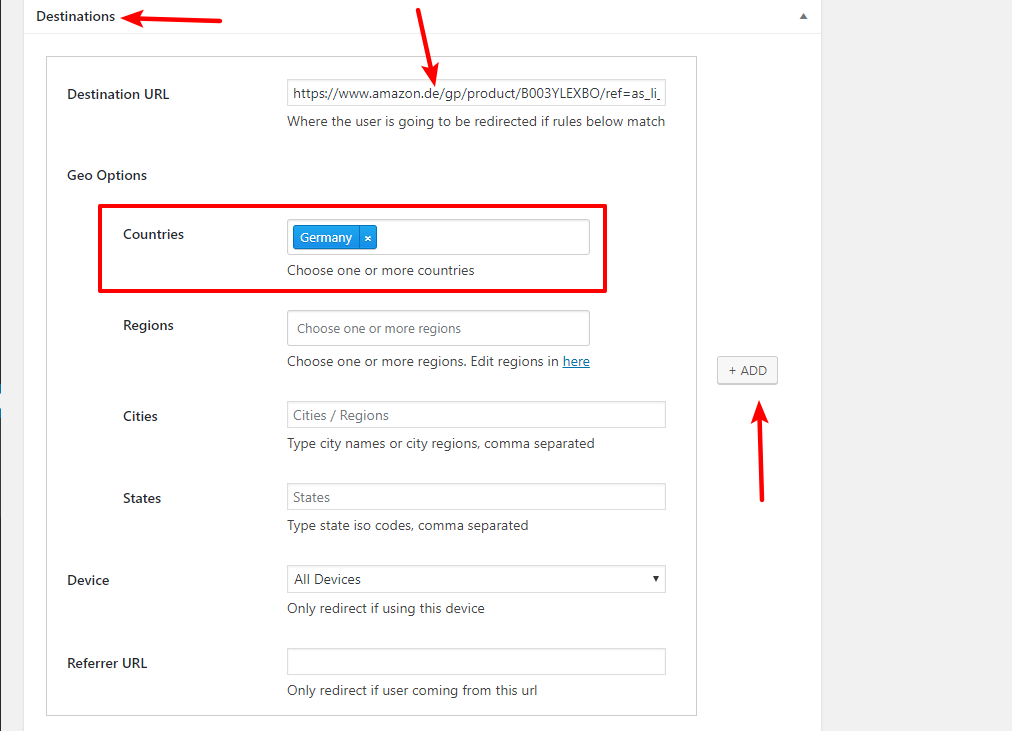
Task: Open the 'here' link to edit regions
Action: click(575, 361)
